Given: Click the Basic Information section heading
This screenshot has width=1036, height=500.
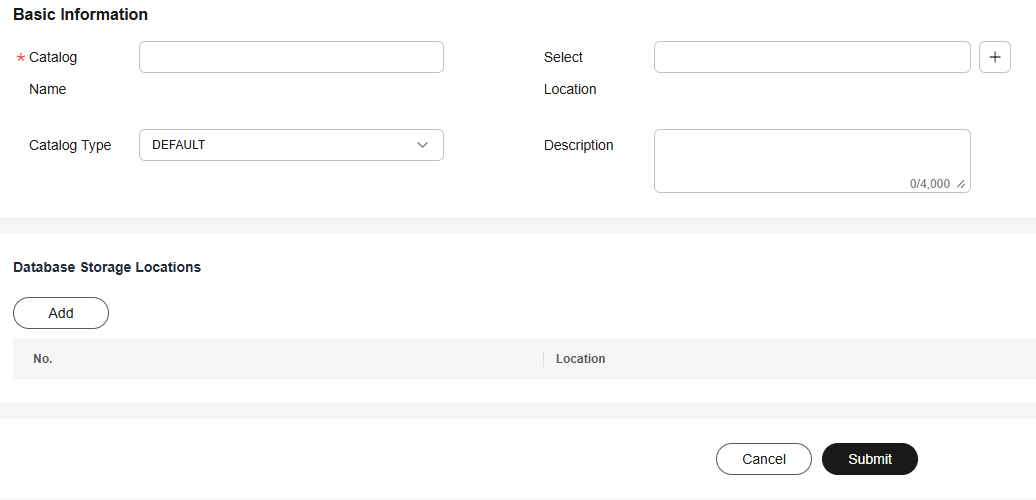Looking at the screenshot, I should (x=81, y=15).
